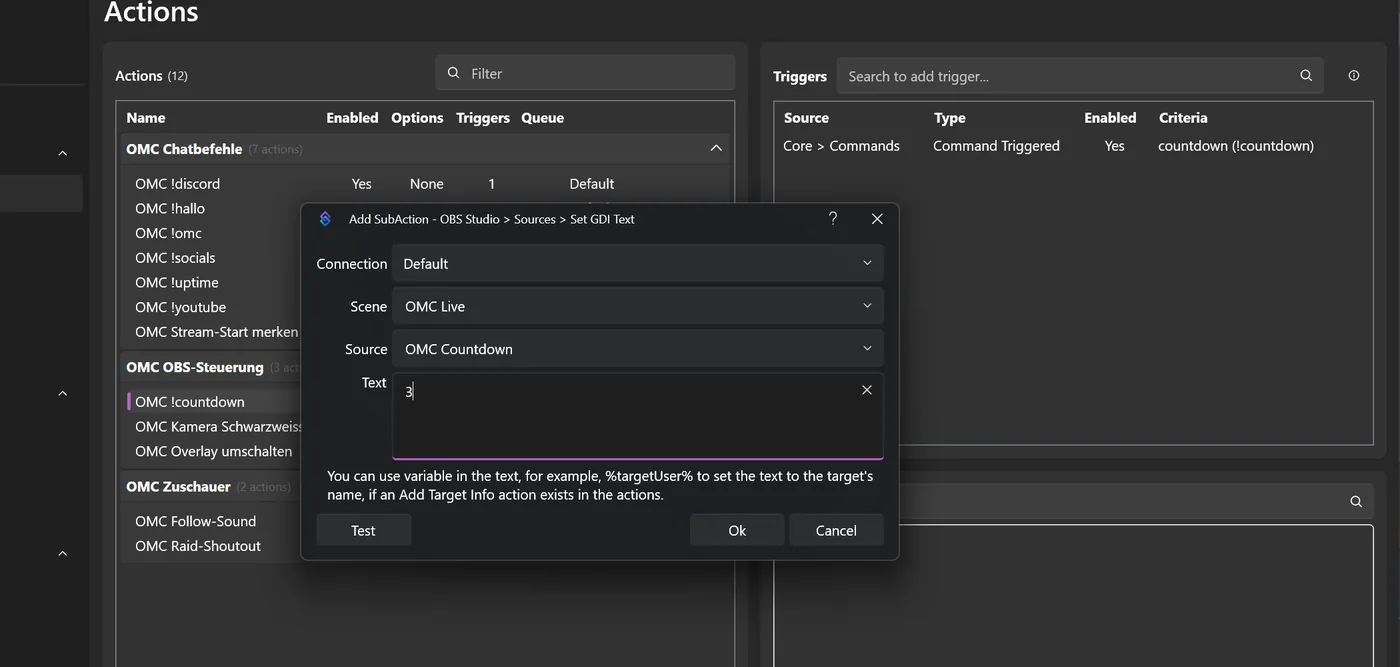This screenshot has width=1400, height=667.
Task: Select the OMC Kamera Schwarzweiss action
Action: click(x=219, y=427)
